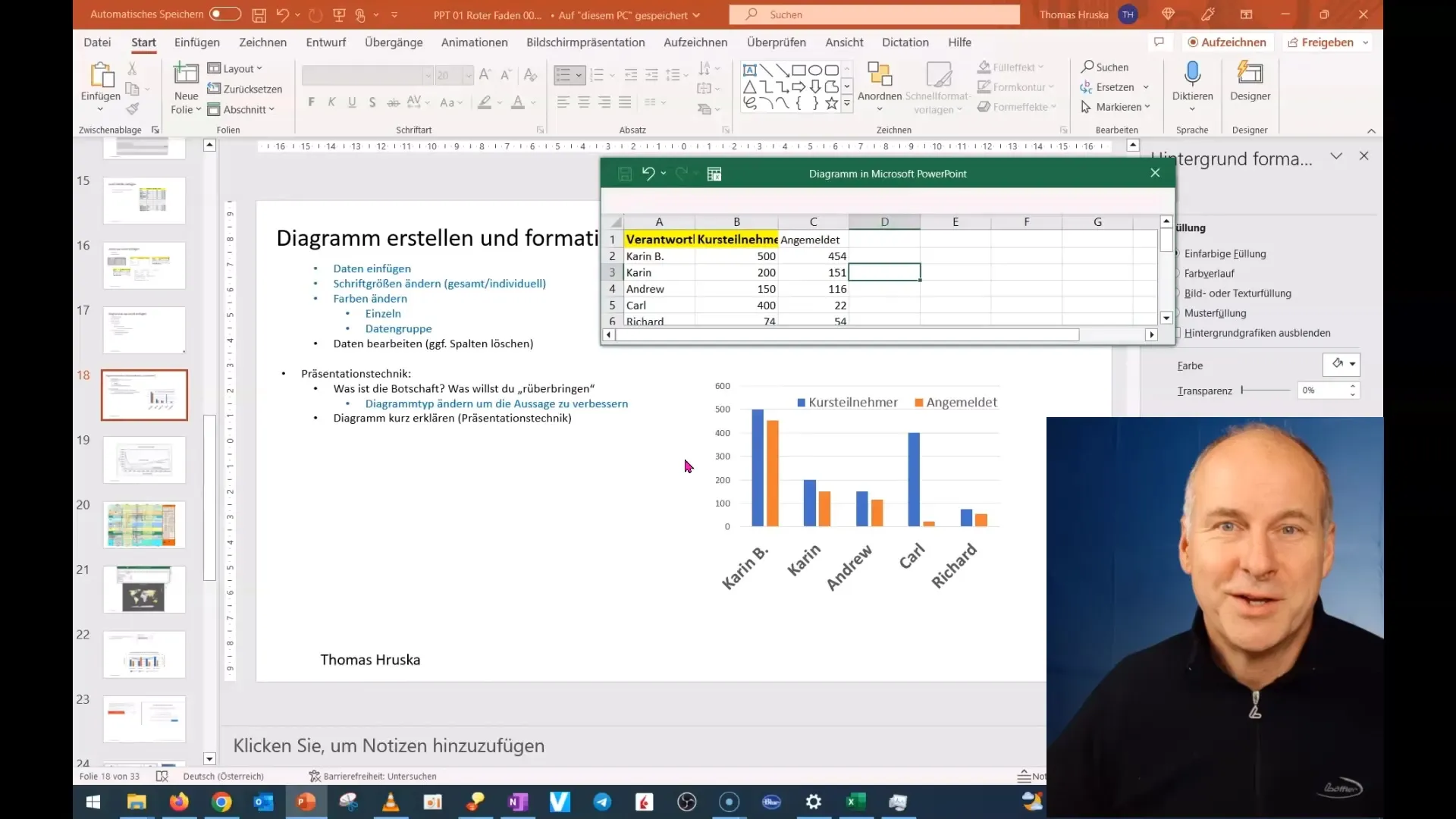Select Einfarbige Füllung radio option
This screenshot has height=819, width=1456.
click(x=1225, y=253)
